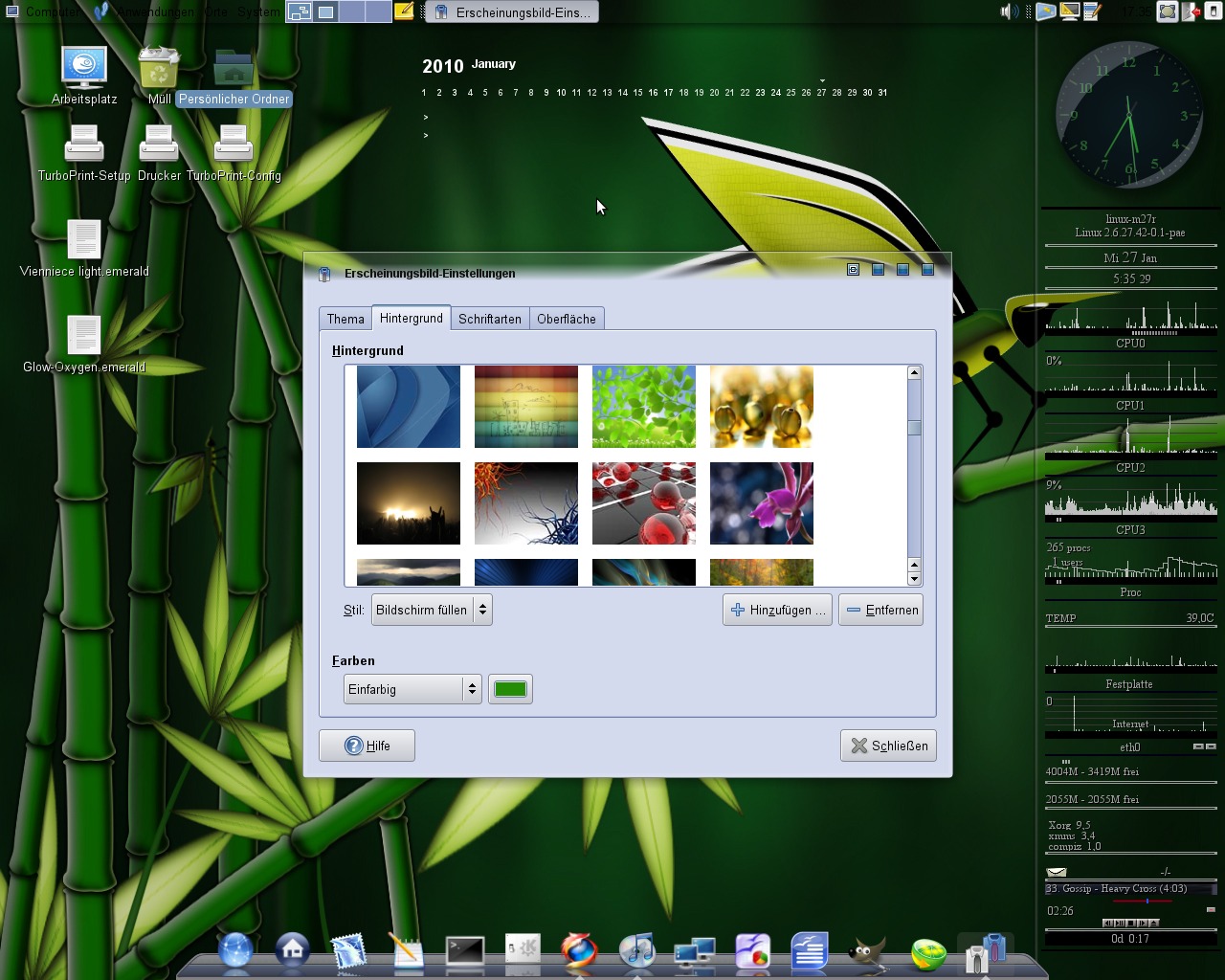This screenshot has height=980, width=1225.
Task: Open the text editor pencil tray icon
Action: pyautogui.click(x=1093, y=11)
